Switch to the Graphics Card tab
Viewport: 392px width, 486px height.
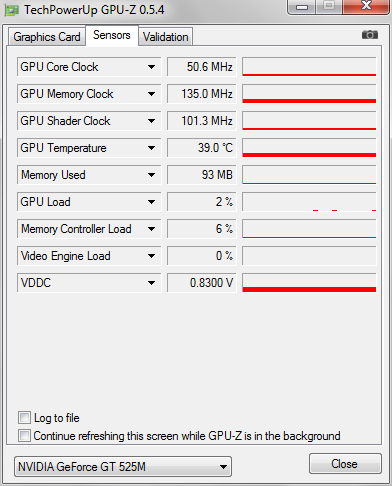[47, 37]
